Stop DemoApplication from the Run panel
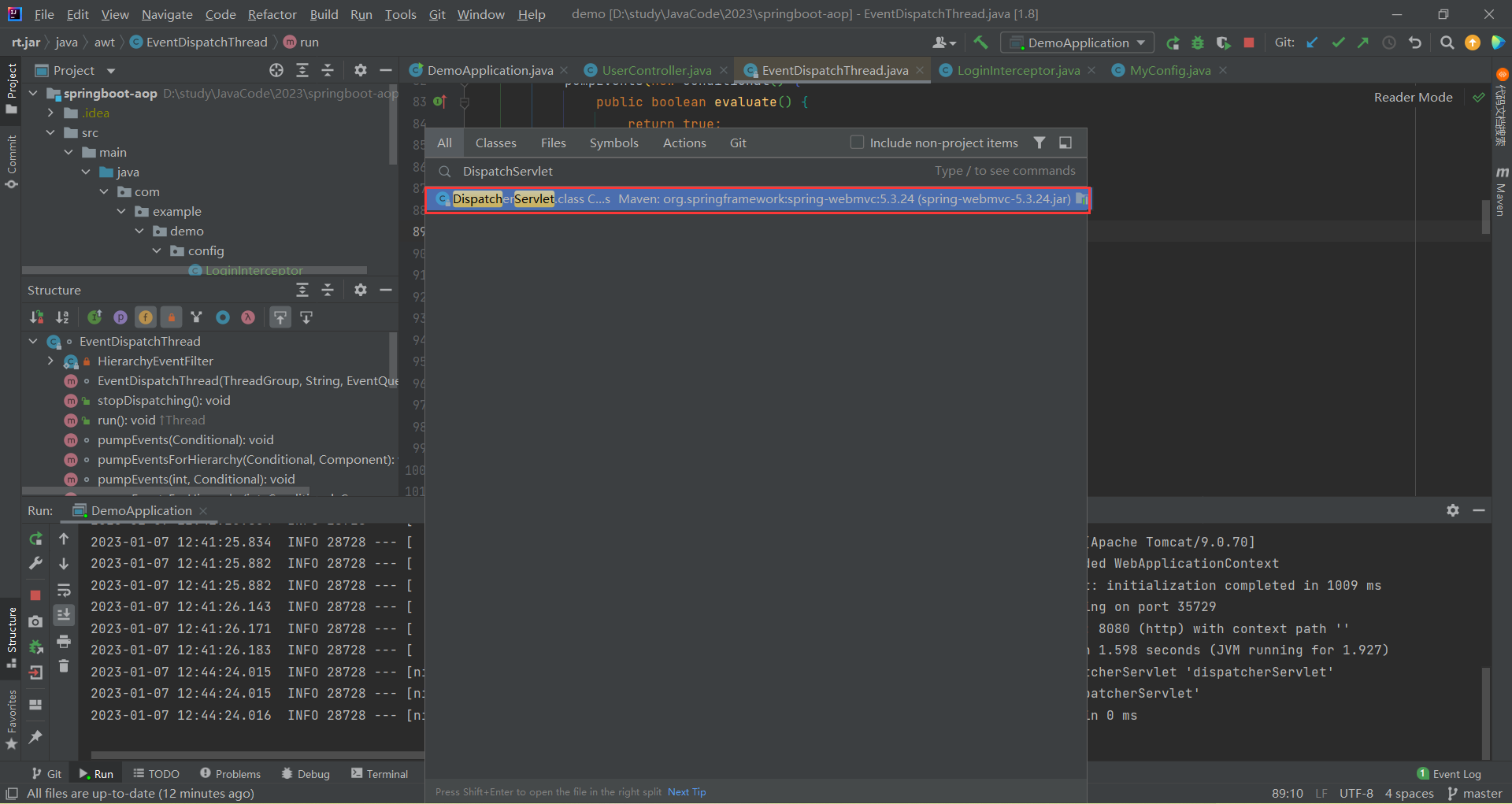Screen dimensions: 1512x804 (x=35, y=595)
